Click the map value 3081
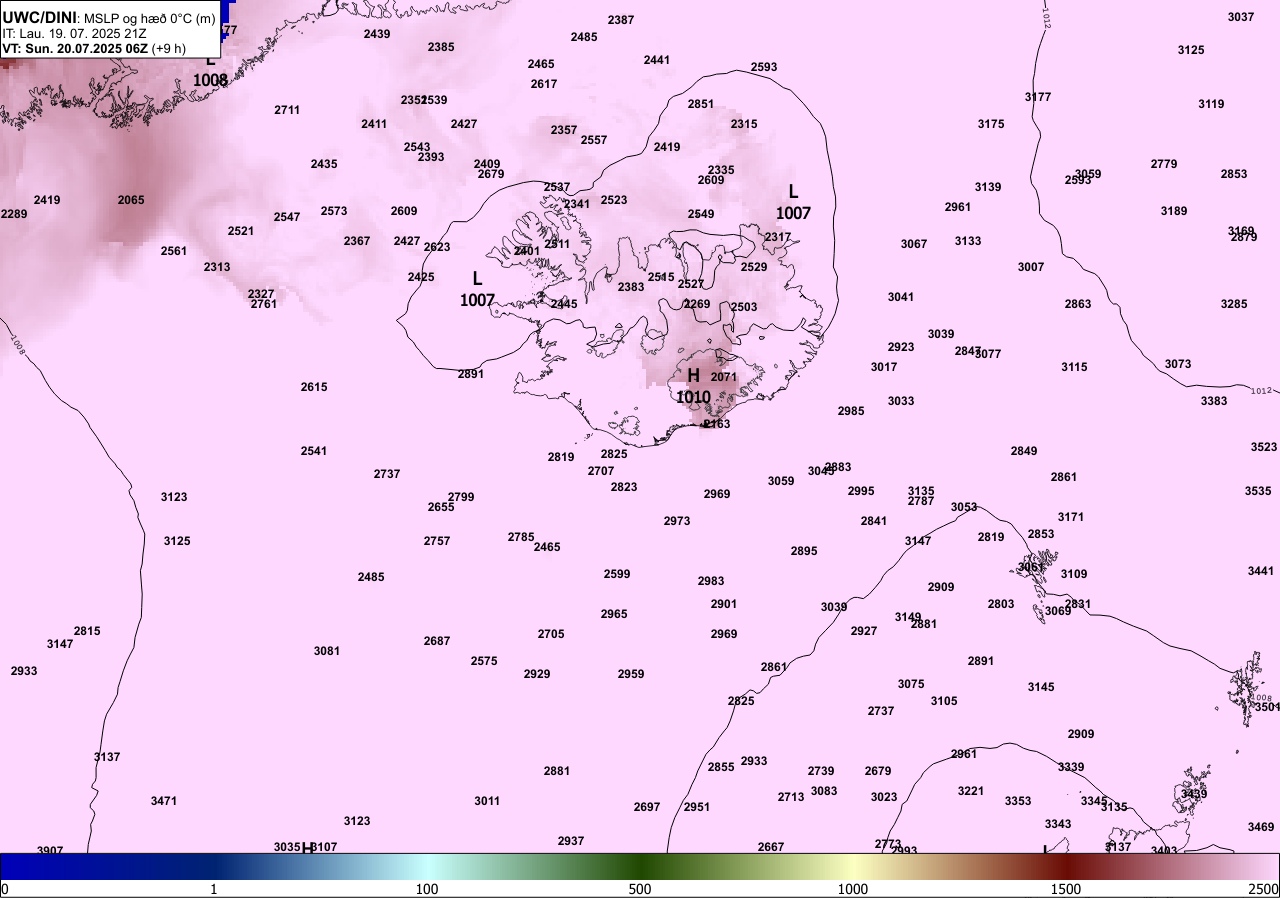The width and height of the screenshot is (1280, 898). 327,651
